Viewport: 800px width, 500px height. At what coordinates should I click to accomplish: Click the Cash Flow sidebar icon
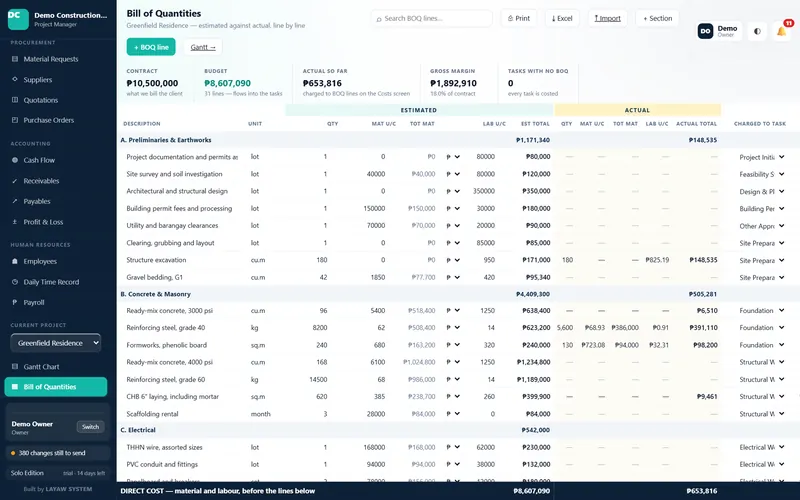click(15, 160)
